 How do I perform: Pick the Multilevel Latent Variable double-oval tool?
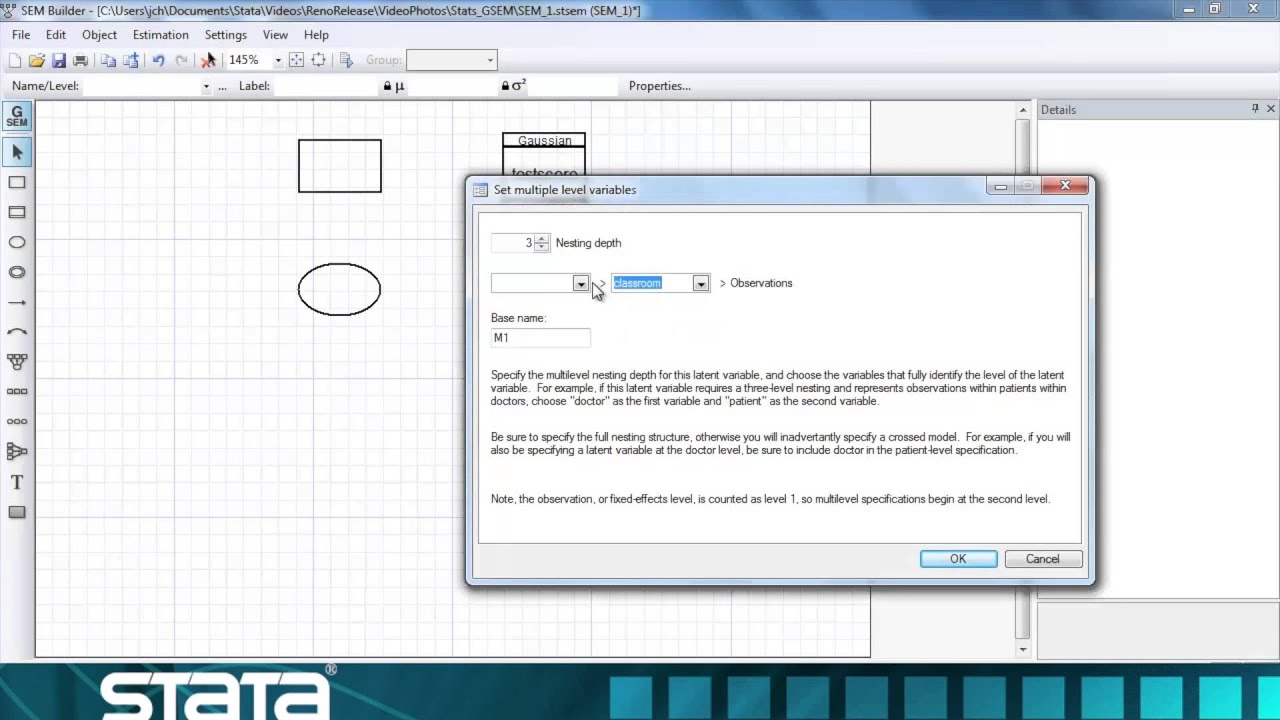click(x=17, y=272)
